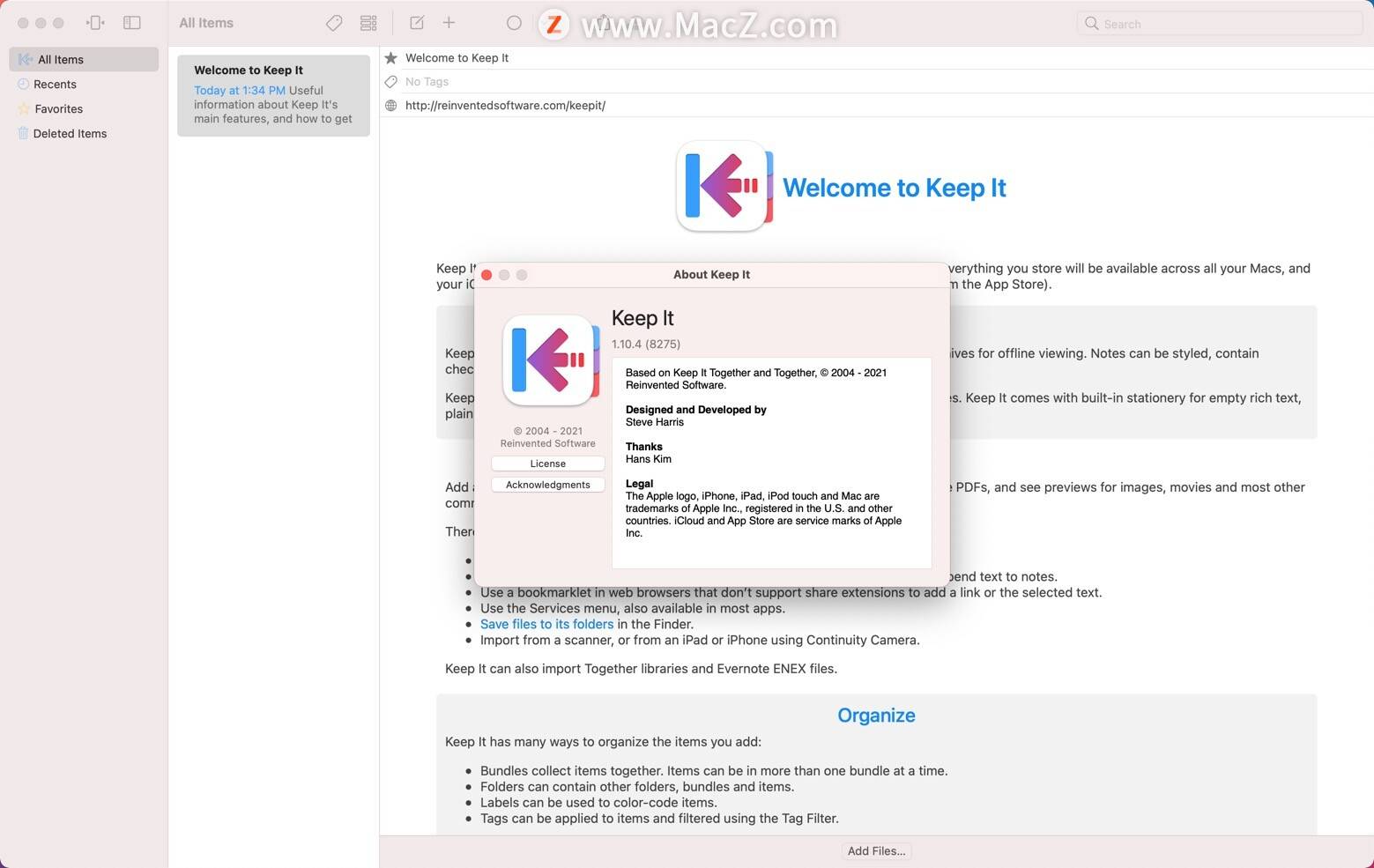Screen dimensions: 1374x868
Task: Click the name Hans Kim
Action: click(x=649, y=459)
